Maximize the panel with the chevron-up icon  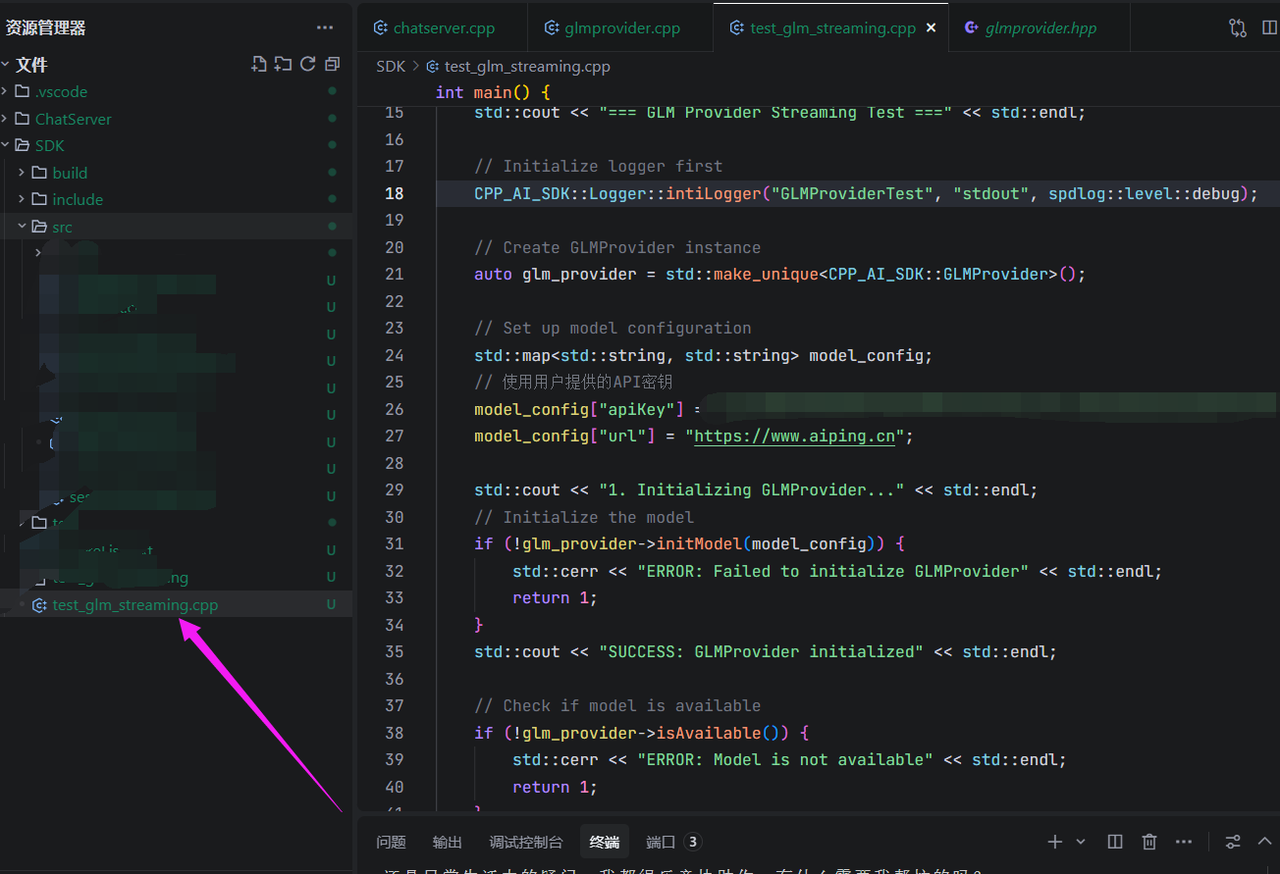[1265, 842]
